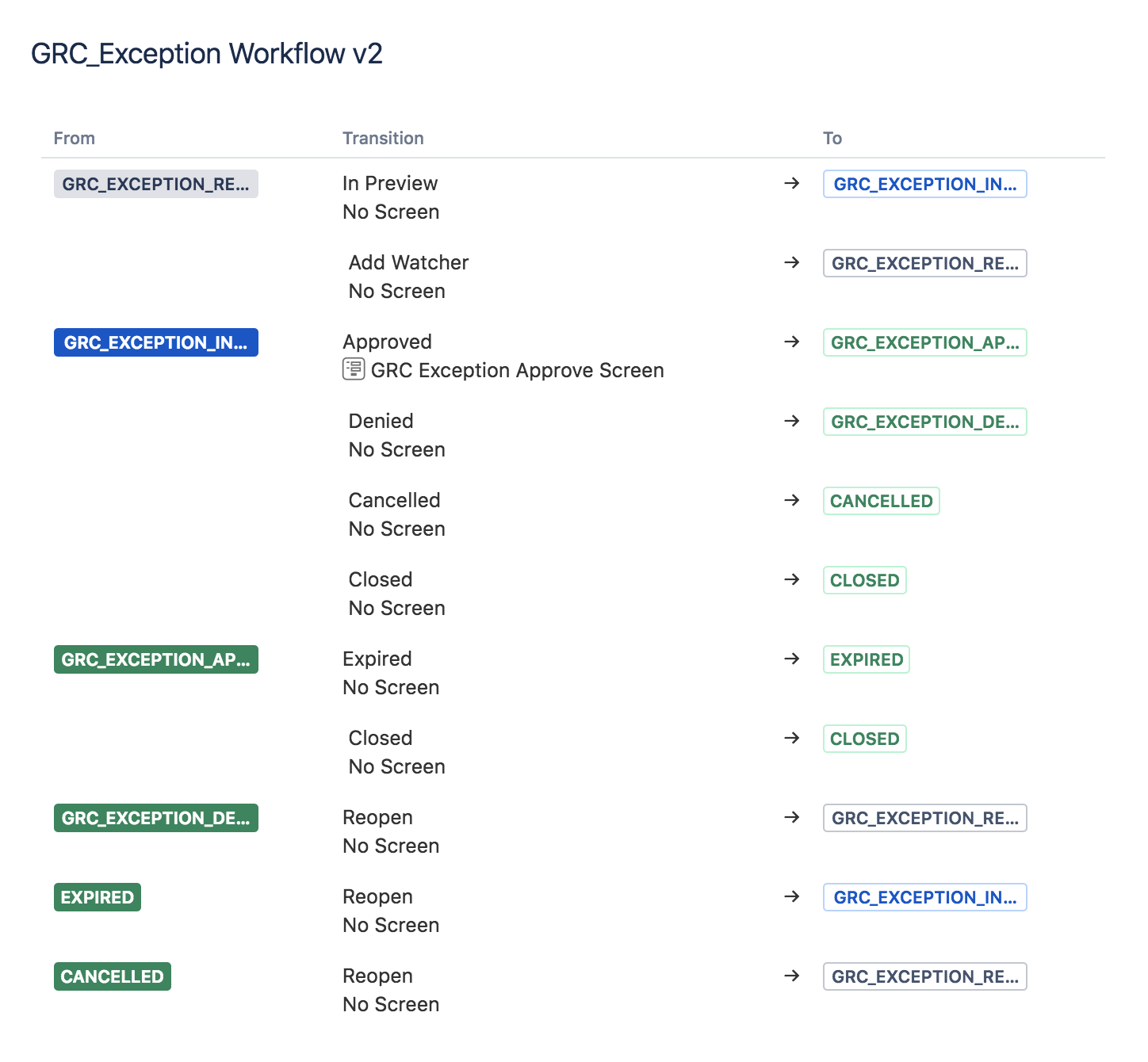Click the Cancelled transition name
Screen dimensions: 1148x1062
point(394,500)
